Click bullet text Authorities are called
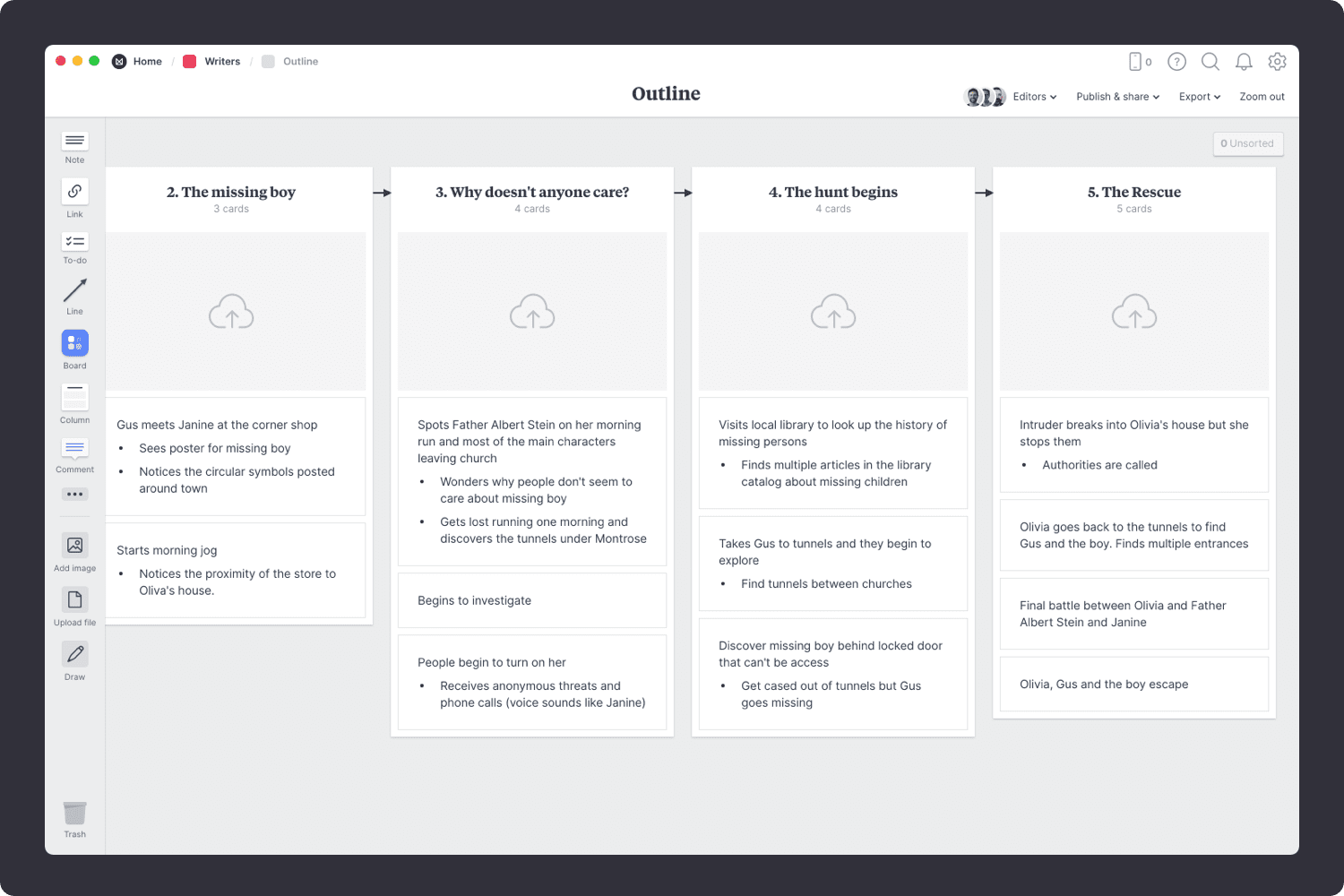The width and height of the screenshot is (1344, 896). (x=1099, y=465)
